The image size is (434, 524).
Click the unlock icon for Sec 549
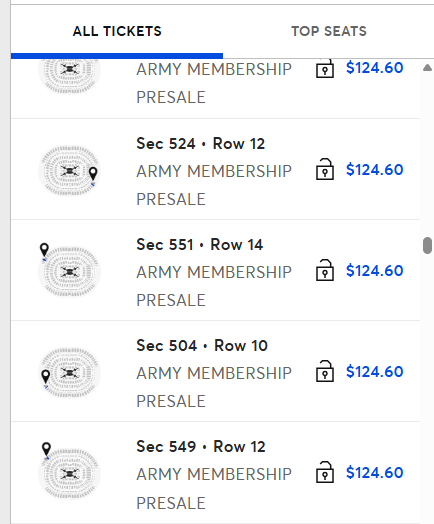(x=325, y=472)
